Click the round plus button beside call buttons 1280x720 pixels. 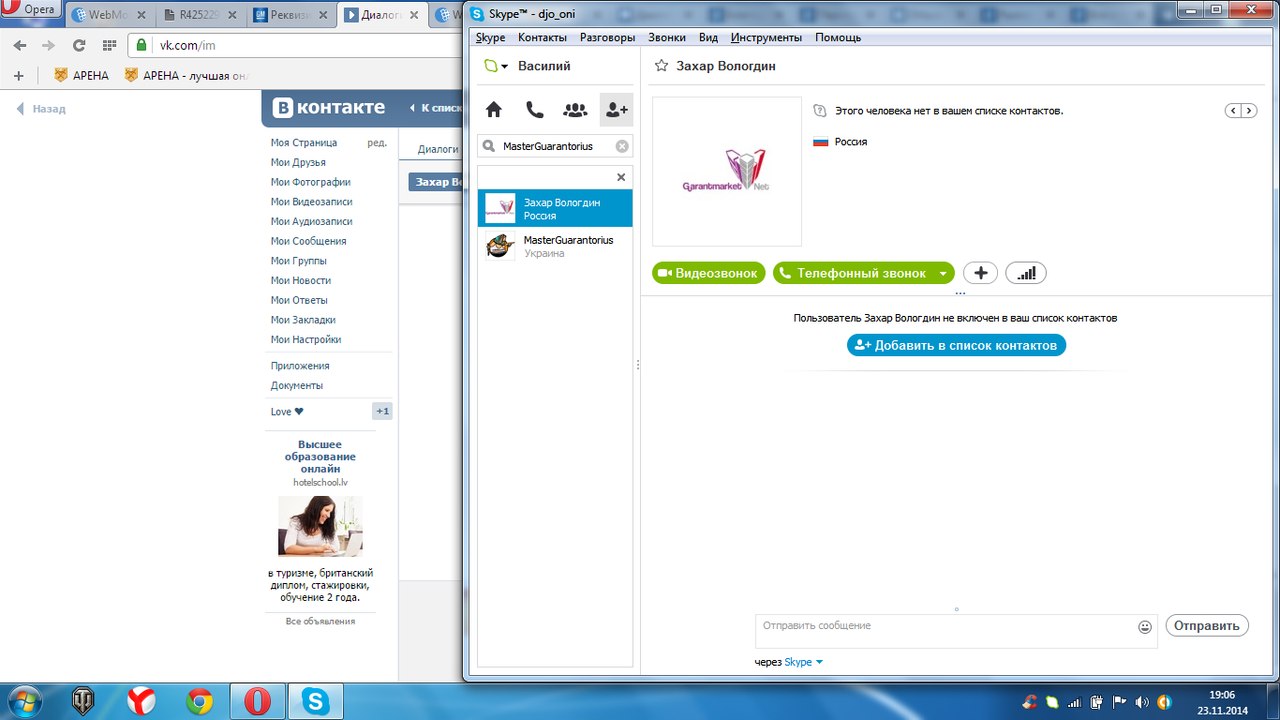980,273
